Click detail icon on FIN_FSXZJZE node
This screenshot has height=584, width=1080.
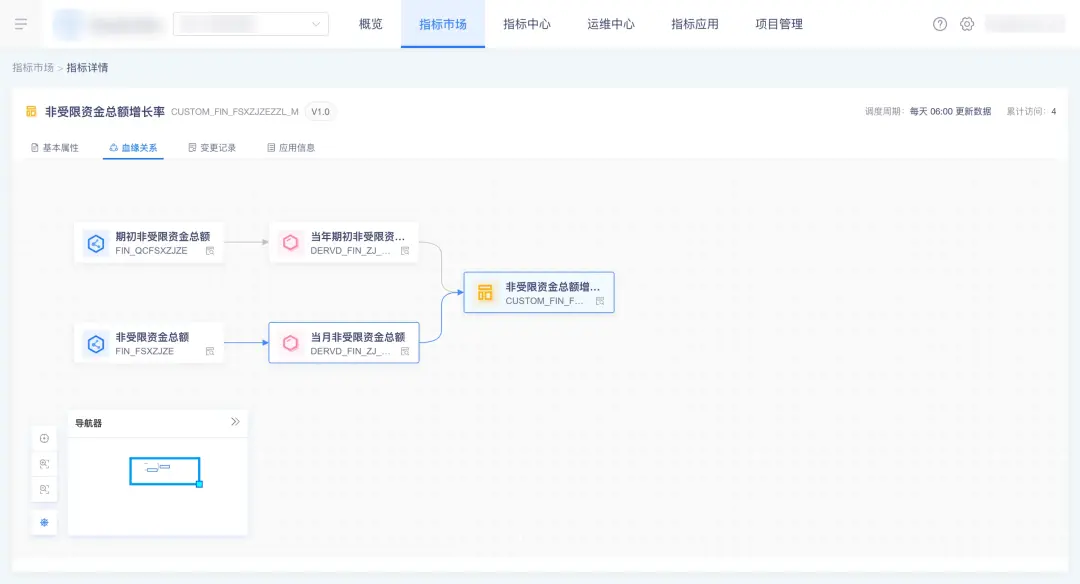point(210,351)
